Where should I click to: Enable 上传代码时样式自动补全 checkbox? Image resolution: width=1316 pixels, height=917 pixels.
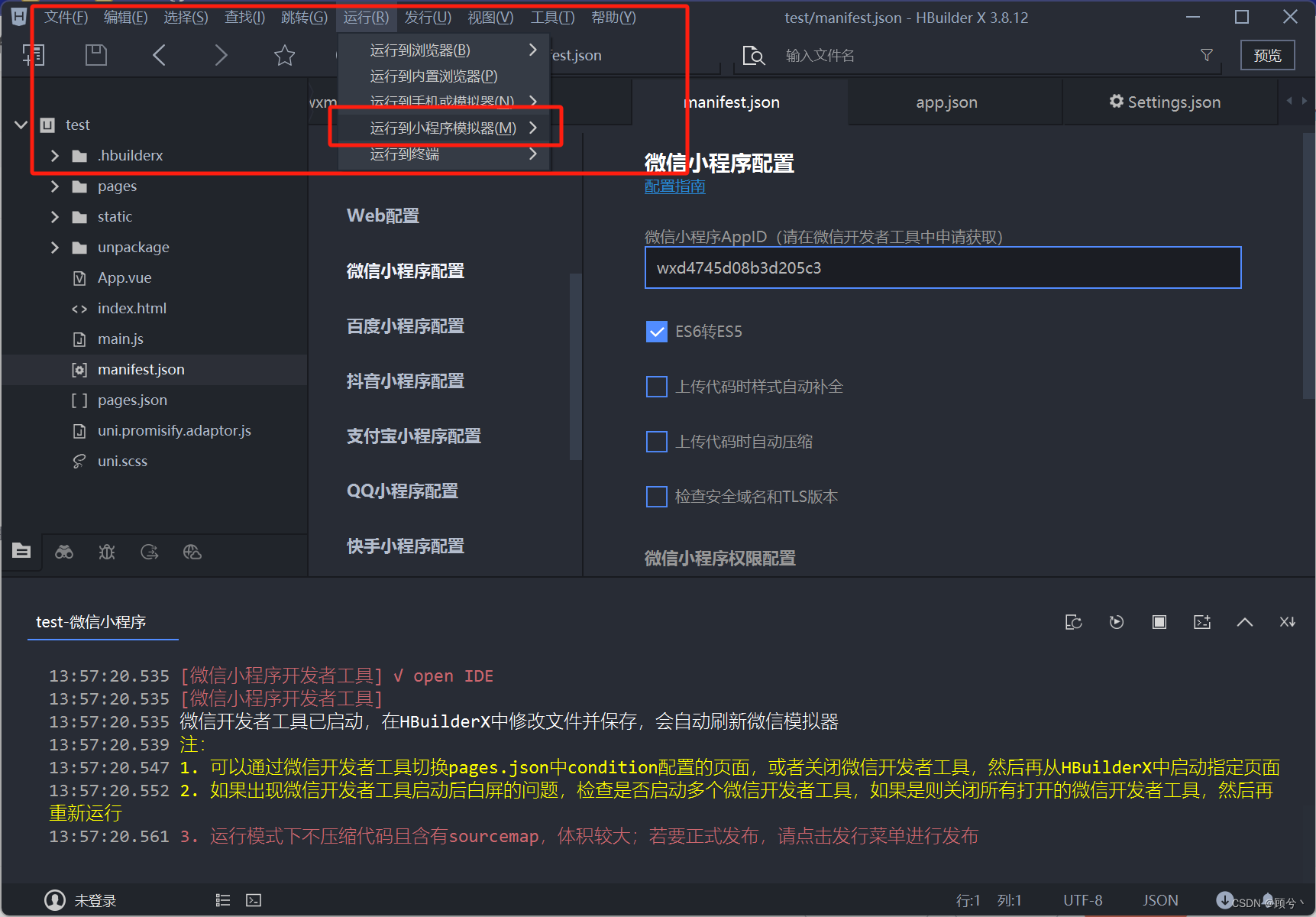[657, 387]
